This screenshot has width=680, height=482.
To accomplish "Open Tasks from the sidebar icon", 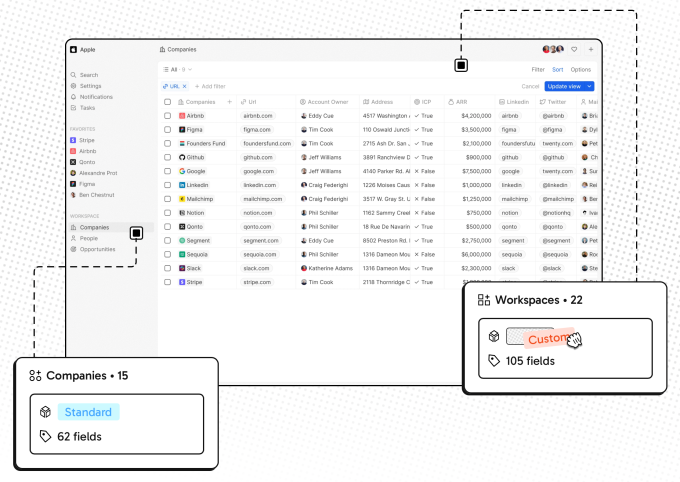I will (74, 108).
